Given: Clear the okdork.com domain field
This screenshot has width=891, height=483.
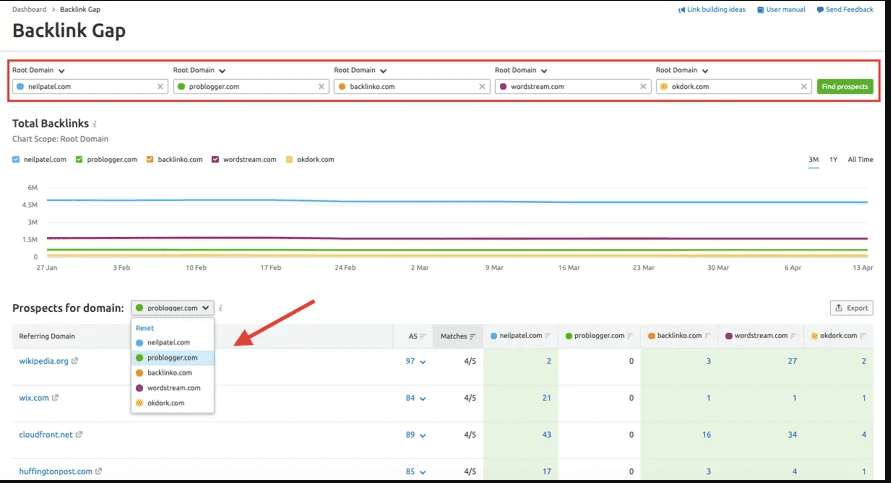Looking at the screenshot, I should click(803, 86).
